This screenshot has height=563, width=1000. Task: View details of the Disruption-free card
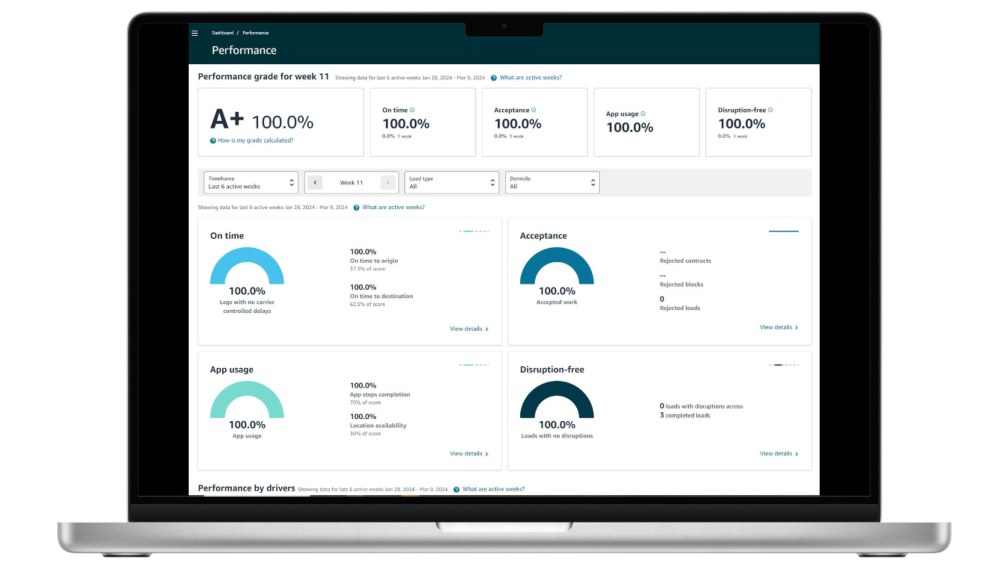click(779, 454)
